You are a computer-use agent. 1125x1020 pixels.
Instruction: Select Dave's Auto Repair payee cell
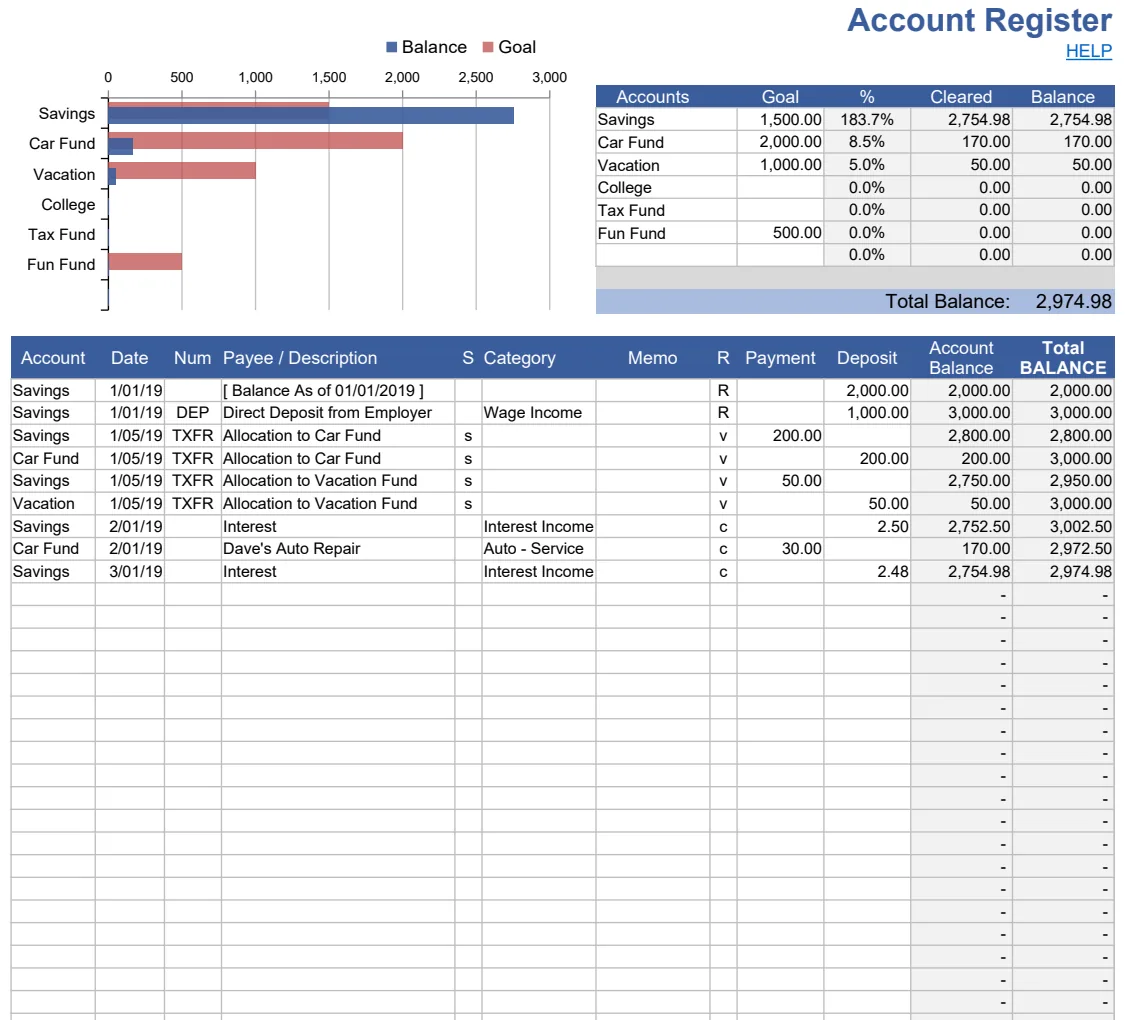coord(338,549)
